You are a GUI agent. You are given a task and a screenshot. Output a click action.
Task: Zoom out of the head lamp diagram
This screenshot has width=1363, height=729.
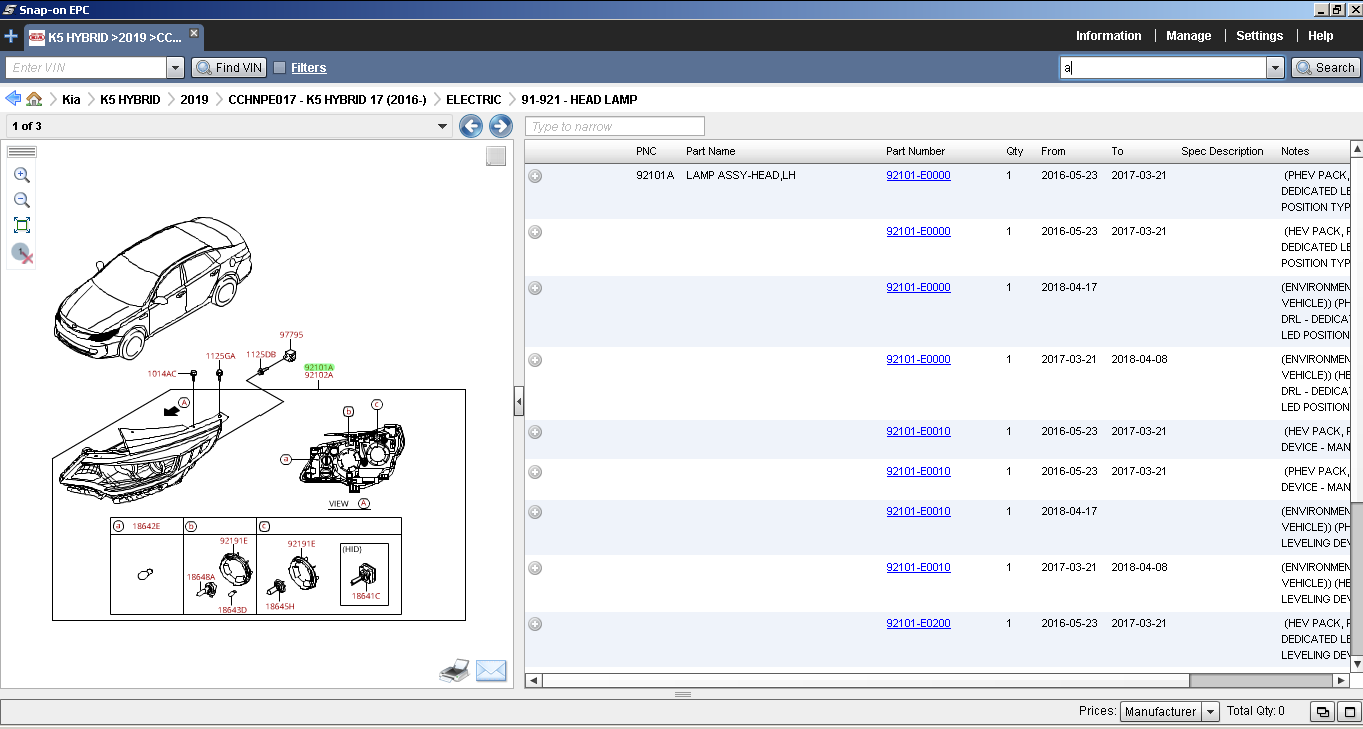tap(22, 200)
